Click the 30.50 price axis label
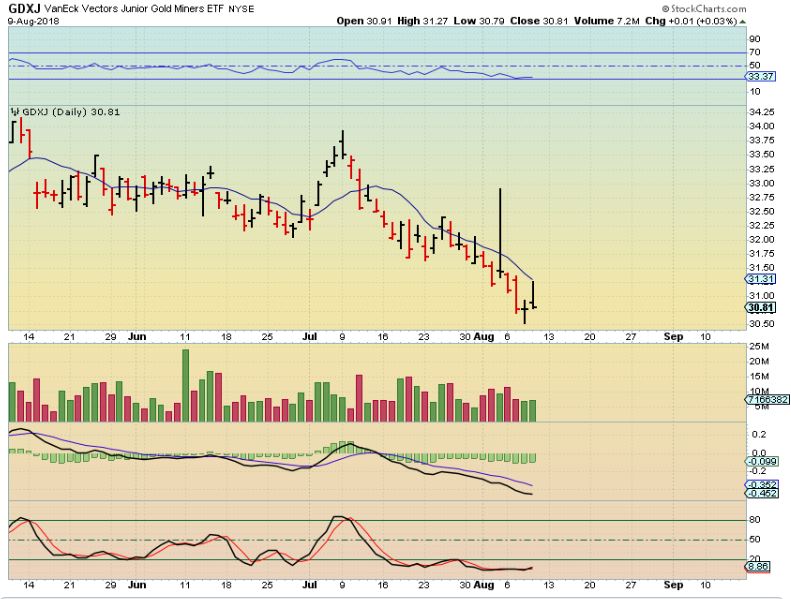Image resolution: width=791 pixels, height=599 pixels. pyautogui.click(x=762, y=324)
